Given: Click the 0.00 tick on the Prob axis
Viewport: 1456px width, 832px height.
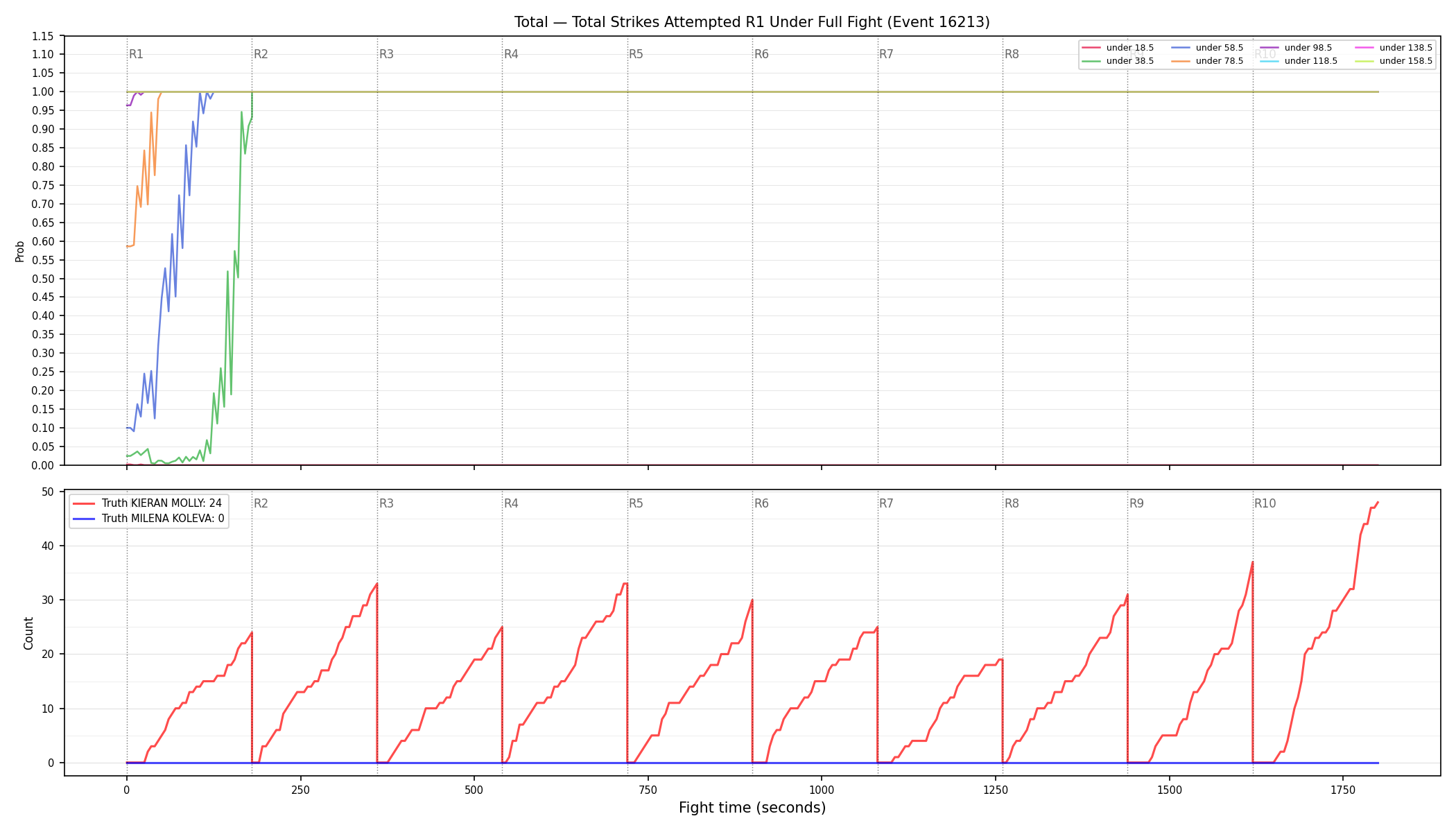Looking at the screenshot, I should click(43, 465).
